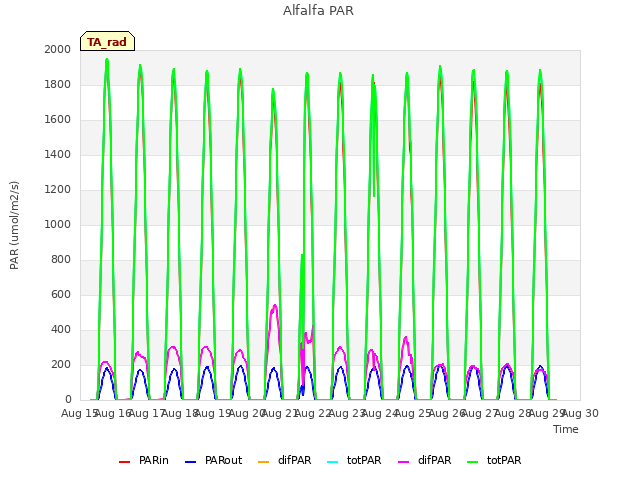The image size is (640, 480).
Task: Click the 1400 y-axis tick value
Action: [x=58, y=155]
